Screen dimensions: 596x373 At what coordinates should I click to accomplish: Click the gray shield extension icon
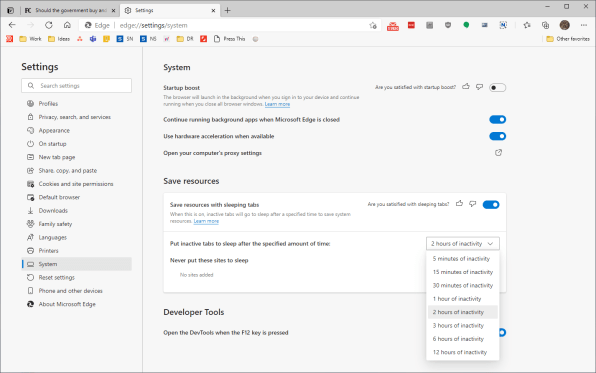pos(448,25)
